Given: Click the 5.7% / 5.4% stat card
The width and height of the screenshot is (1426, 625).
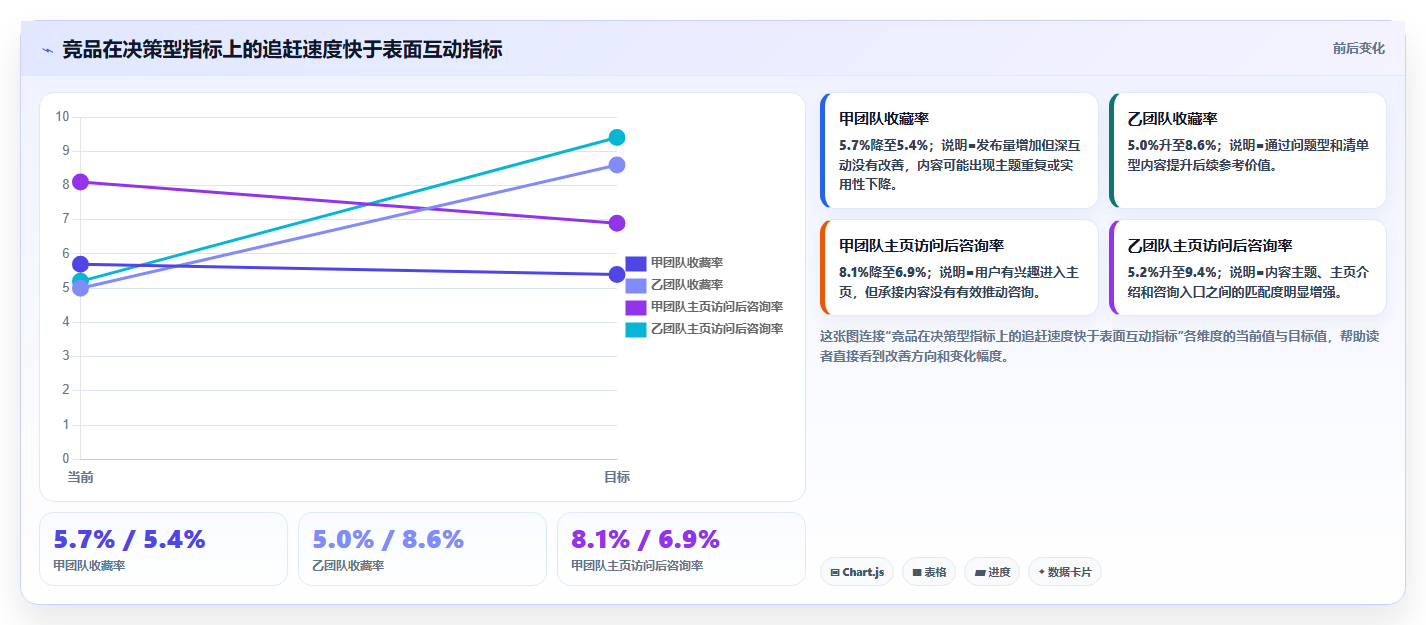Looking at the screenshot, I should [x=163, y=549].
